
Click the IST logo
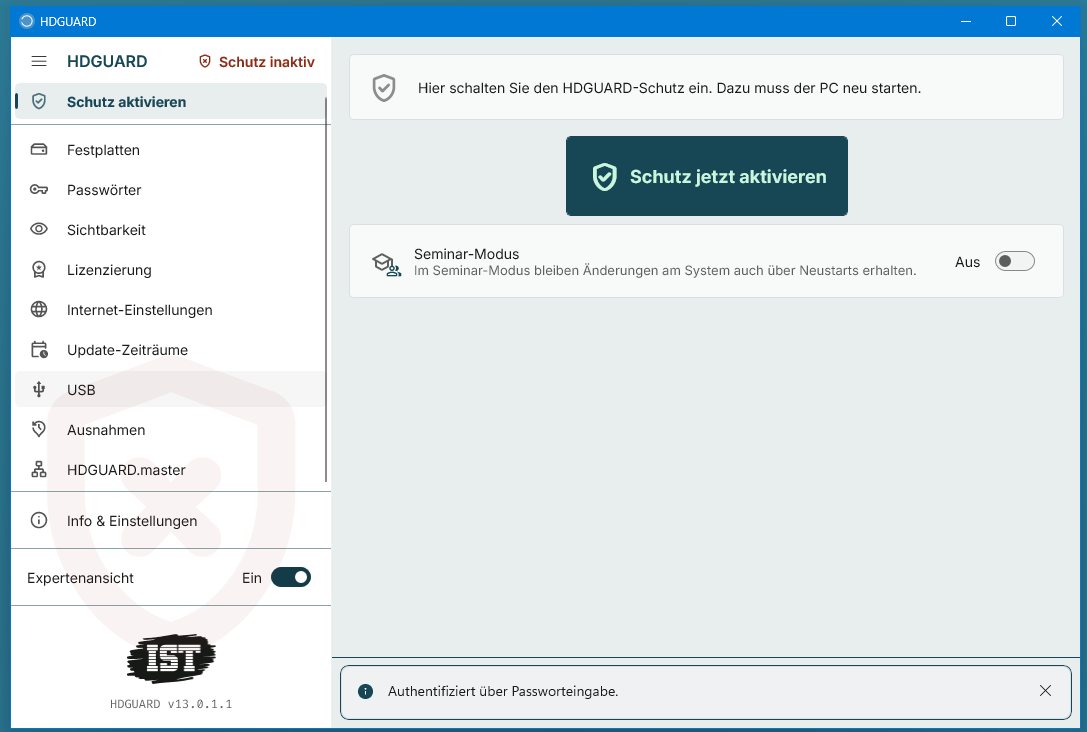[171, 658]
